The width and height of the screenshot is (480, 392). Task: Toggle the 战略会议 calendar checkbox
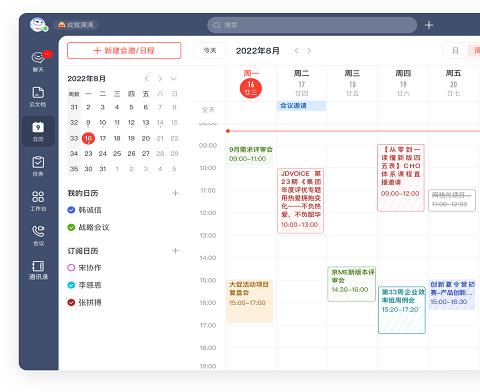point(71,227)
